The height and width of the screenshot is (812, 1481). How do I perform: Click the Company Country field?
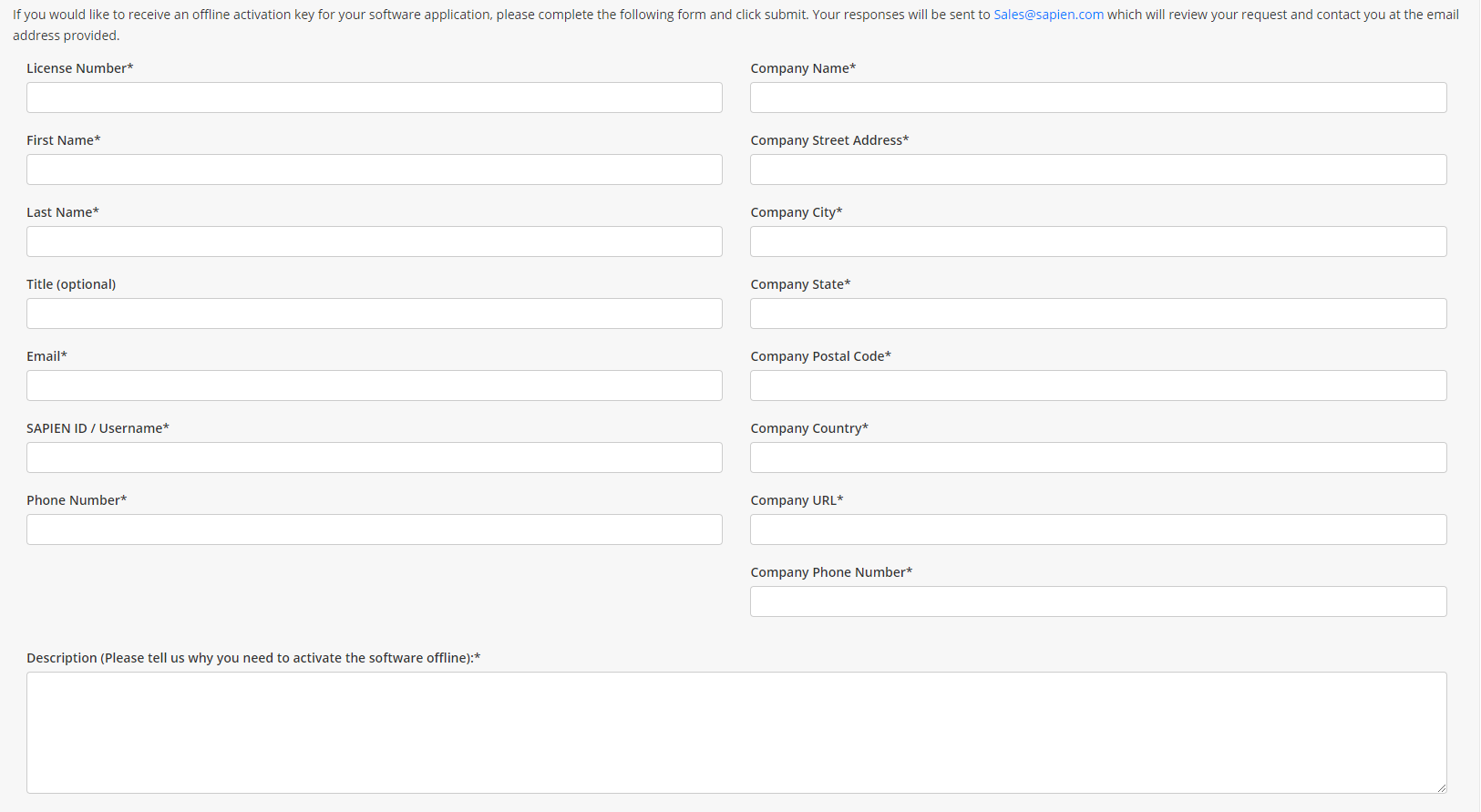pos(1098,457)
